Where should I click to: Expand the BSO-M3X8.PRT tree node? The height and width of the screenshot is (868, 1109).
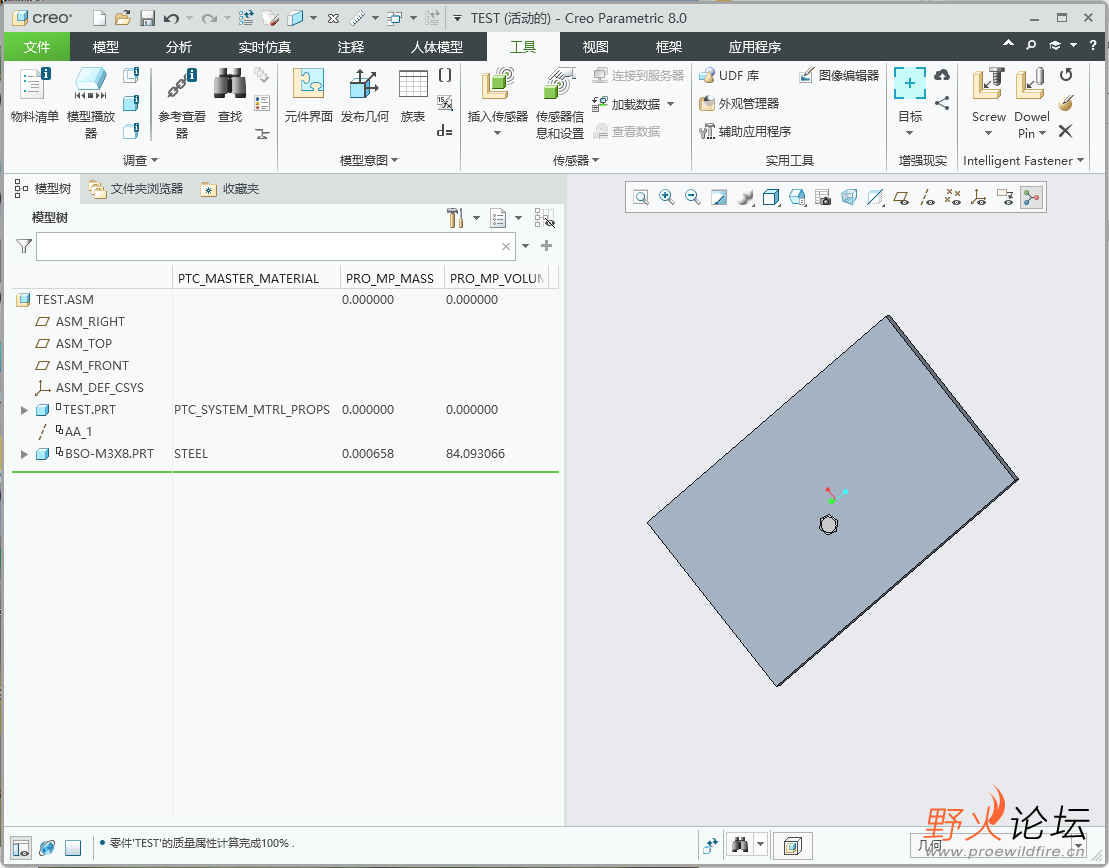tap(24, 454)
